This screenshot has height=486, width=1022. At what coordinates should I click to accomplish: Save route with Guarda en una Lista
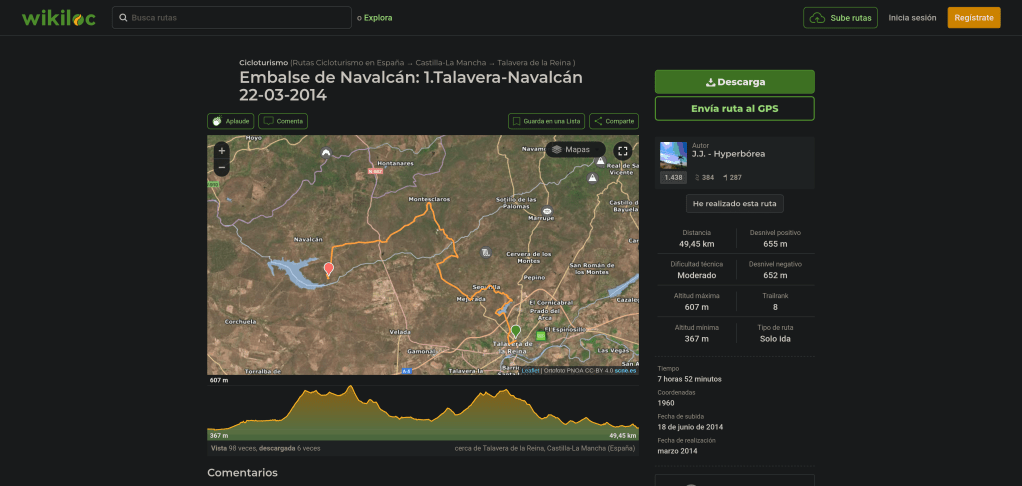546,121
